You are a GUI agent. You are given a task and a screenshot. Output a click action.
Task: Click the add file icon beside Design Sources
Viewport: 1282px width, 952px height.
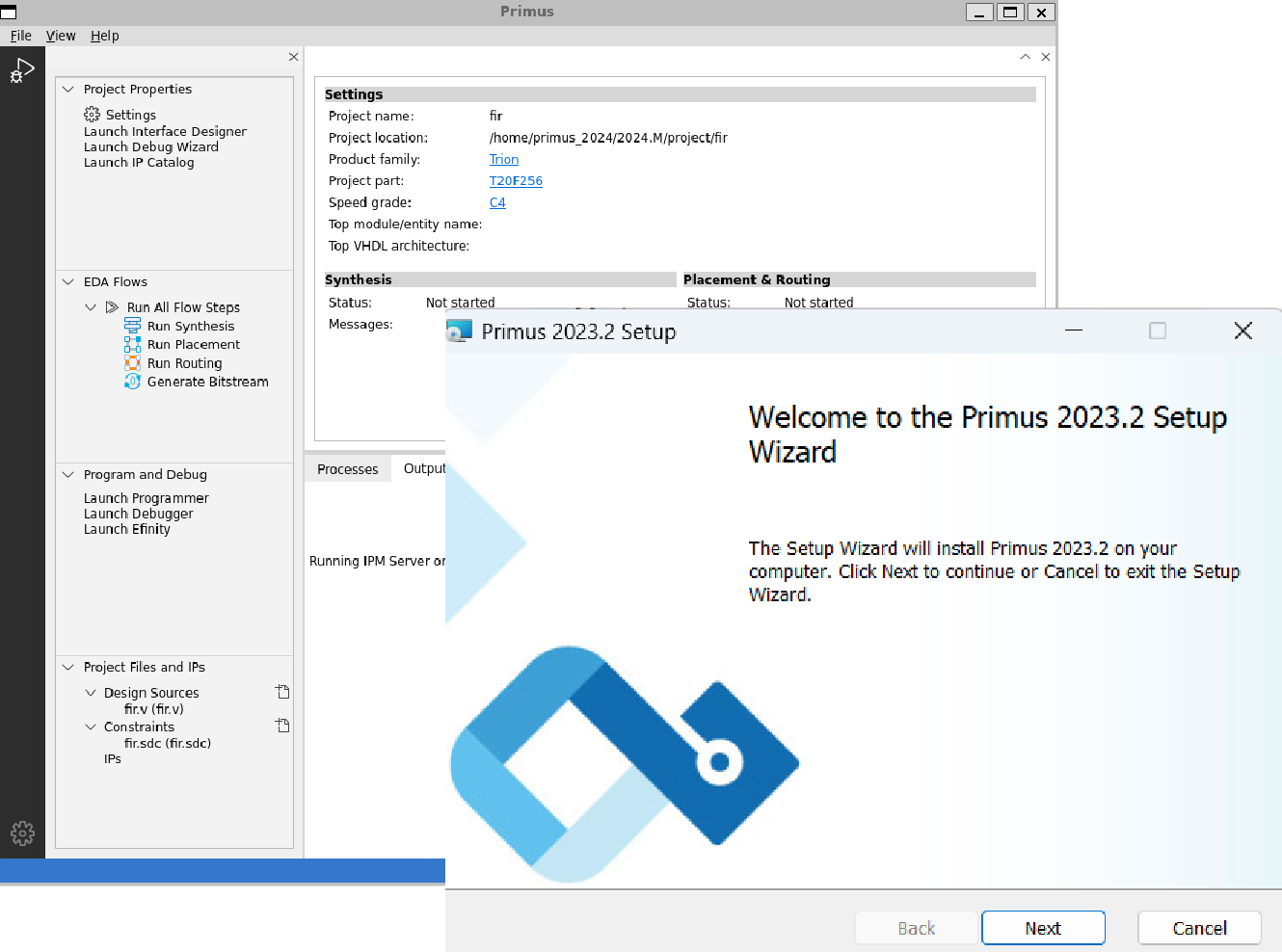282,692
